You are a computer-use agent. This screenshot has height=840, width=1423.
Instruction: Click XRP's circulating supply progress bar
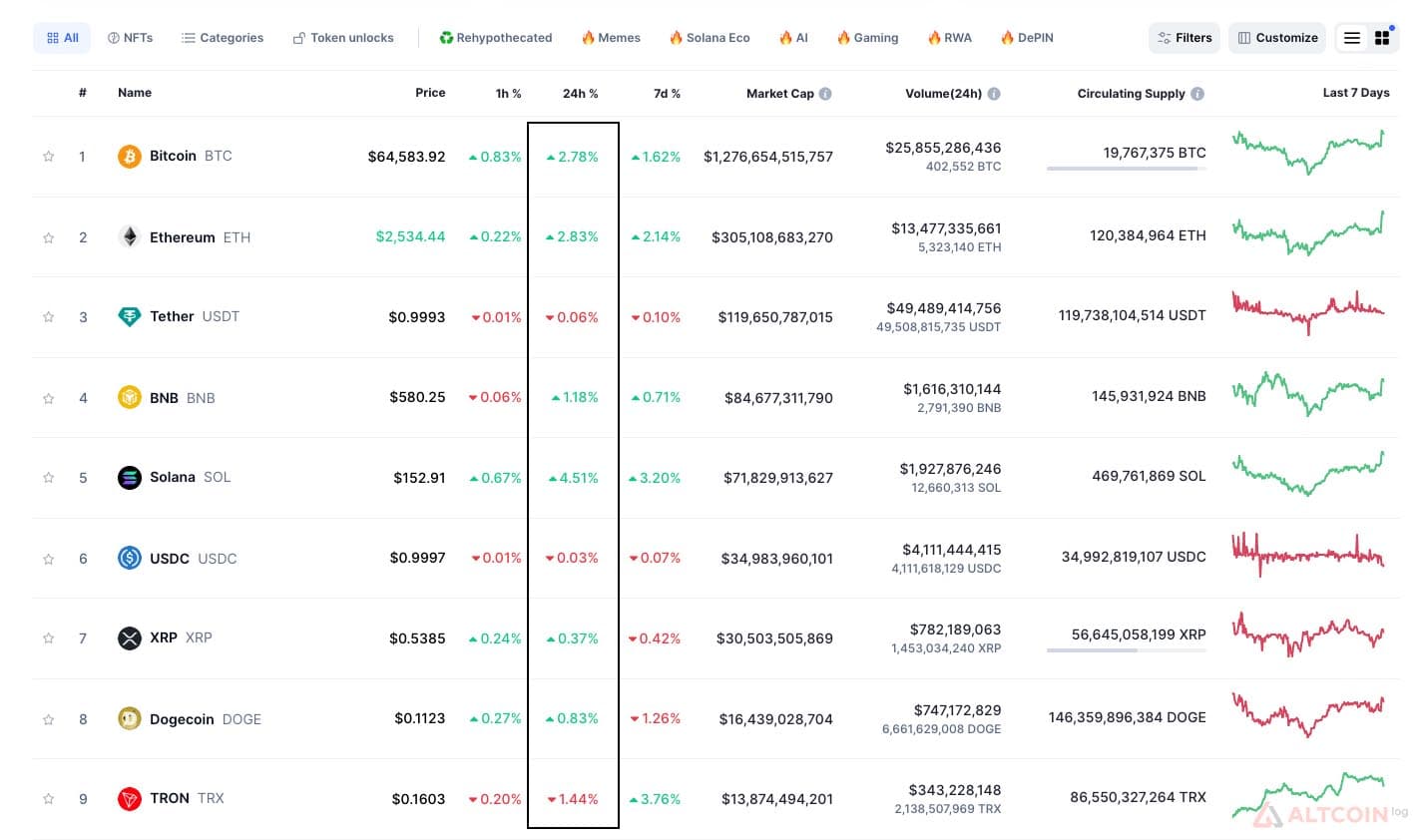coord(1127,650)
